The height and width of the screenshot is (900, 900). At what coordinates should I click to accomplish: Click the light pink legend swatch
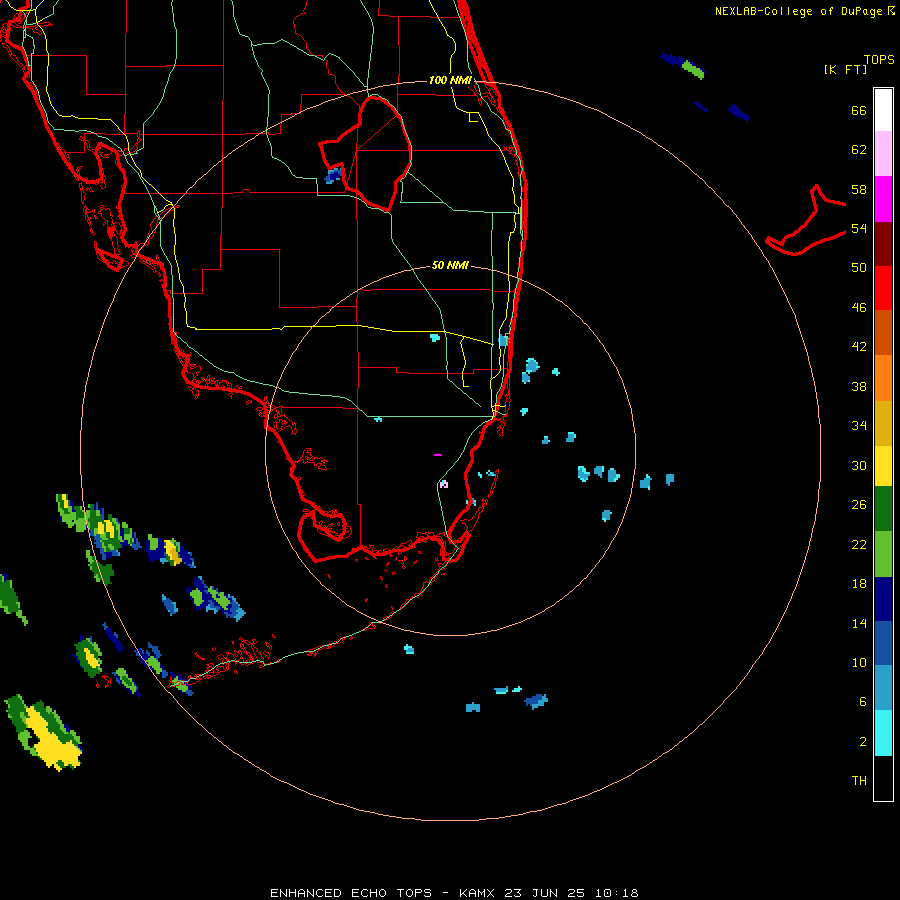pos(883,153)
